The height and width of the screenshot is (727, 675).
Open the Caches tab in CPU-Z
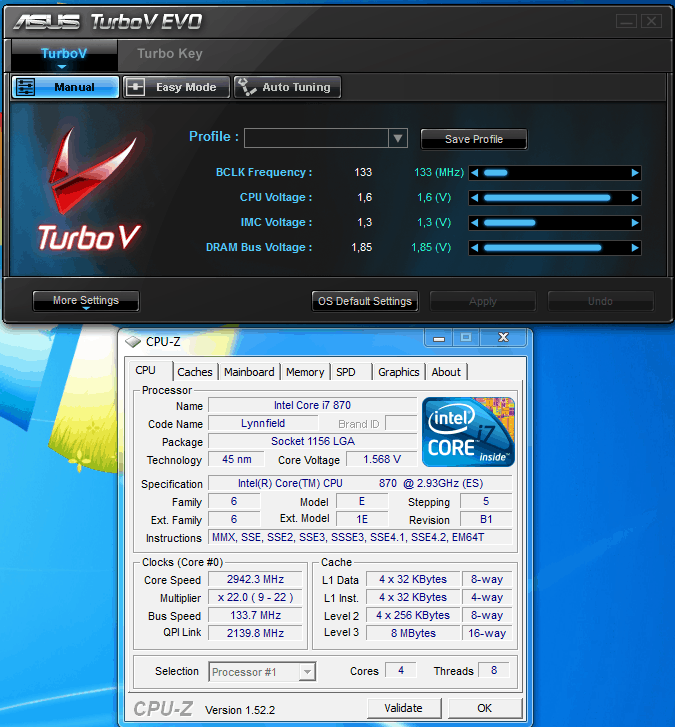coord(195,372)
